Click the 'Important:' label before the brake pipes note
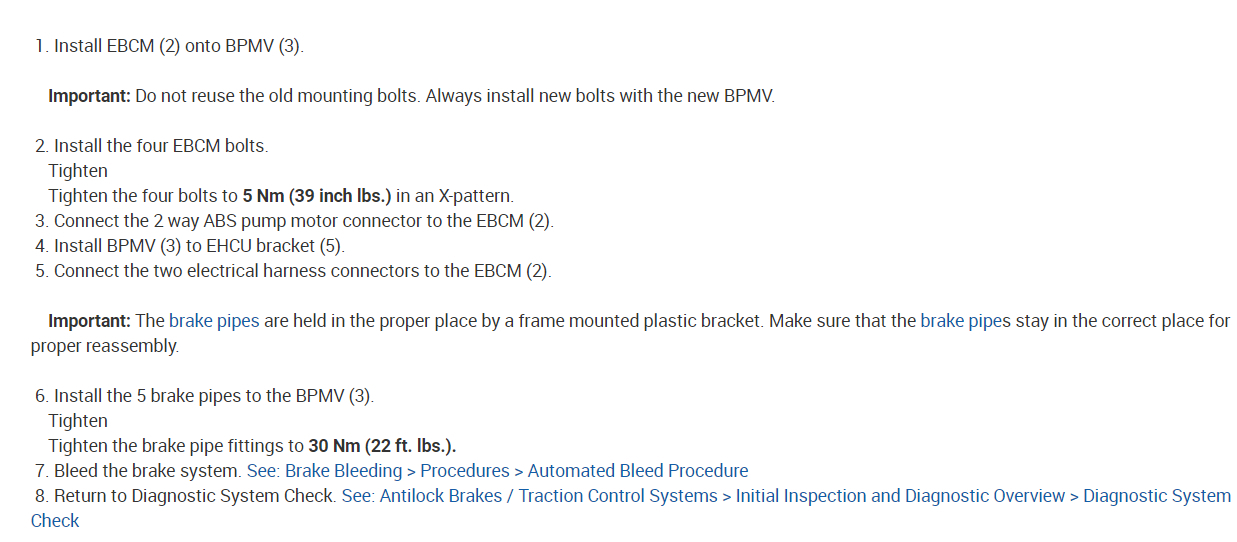The height and width of the screenshot is (542, 1237). (89, 321)
